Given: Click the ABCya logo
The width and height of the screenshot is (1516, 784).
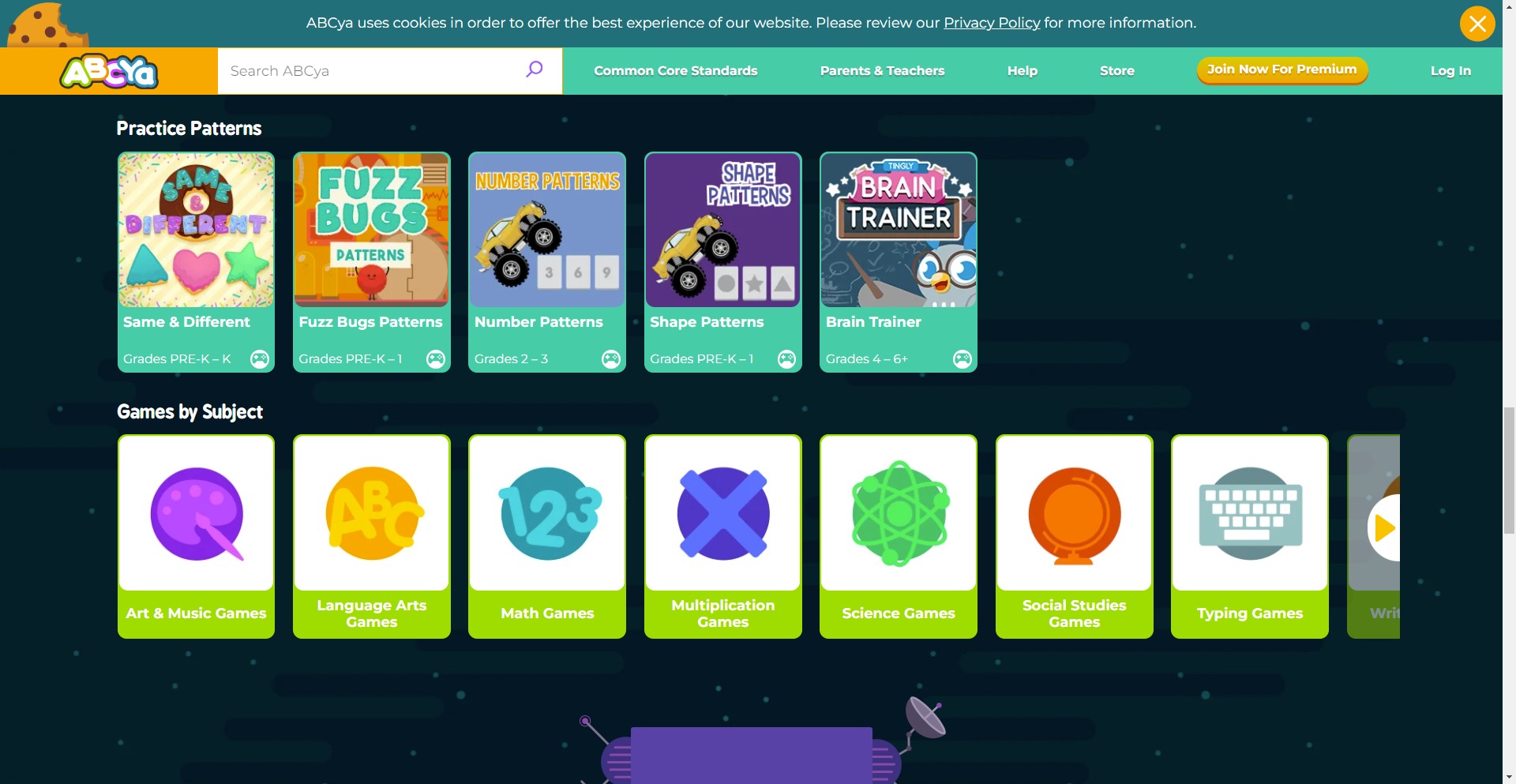Looking at the screenshot, I should tap(109, 72).
